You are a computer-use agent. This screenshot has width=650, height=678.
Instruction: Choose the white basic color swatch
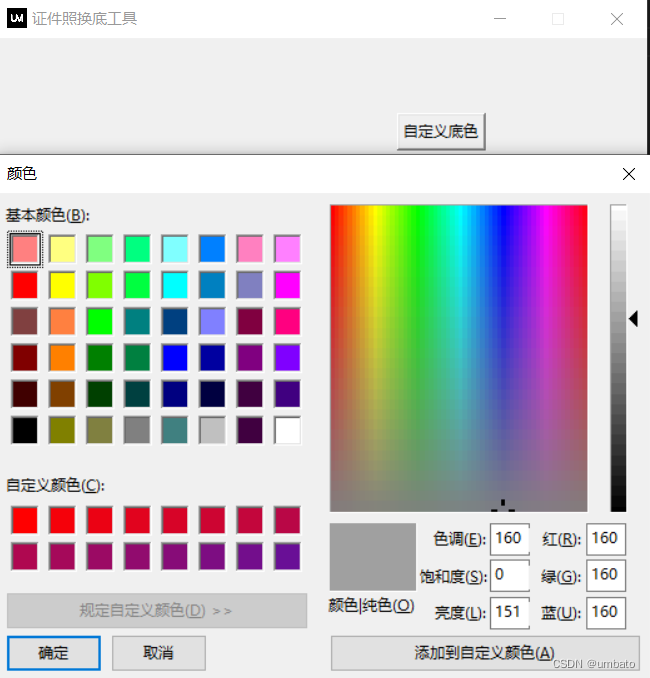287,430
